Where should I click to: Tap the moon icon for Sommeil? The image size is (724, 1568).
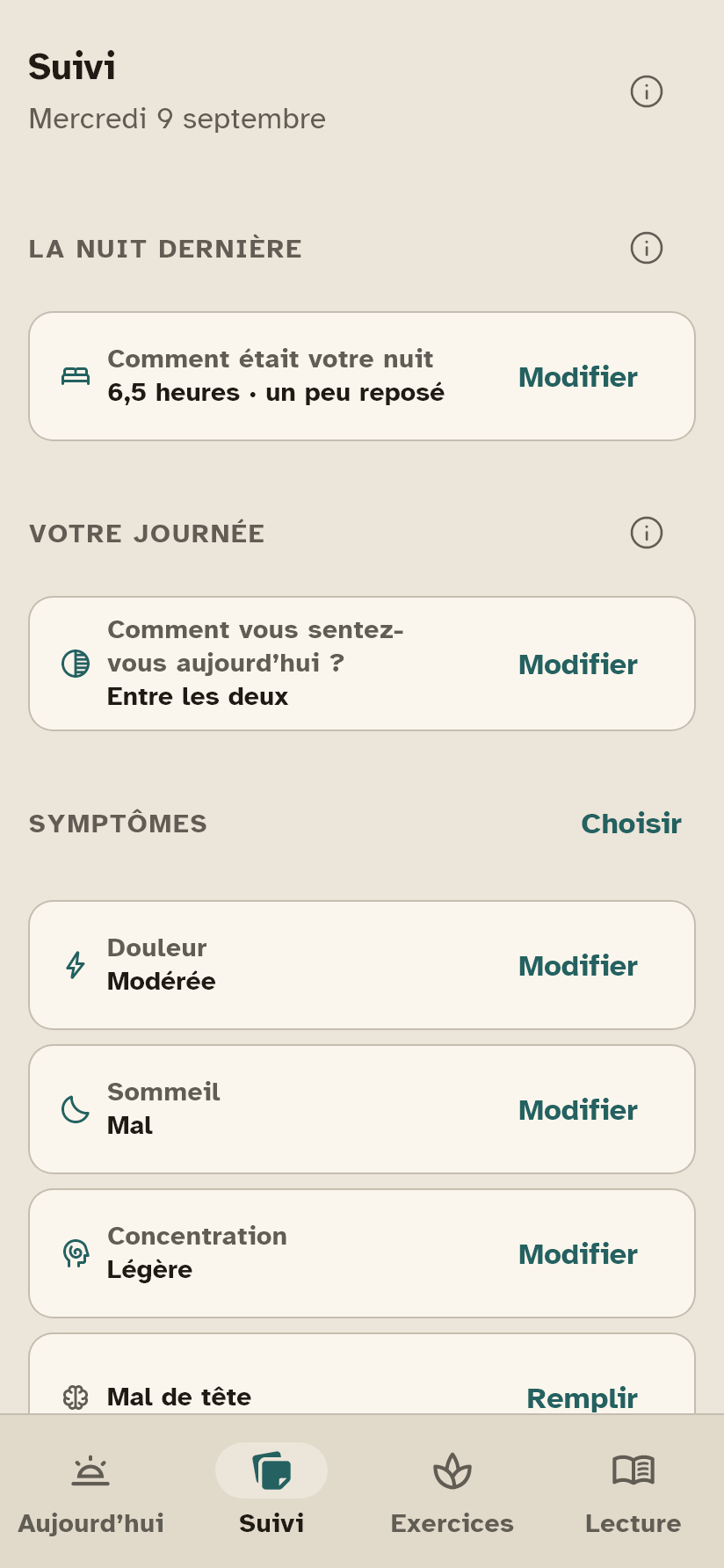pos(76,1109)
